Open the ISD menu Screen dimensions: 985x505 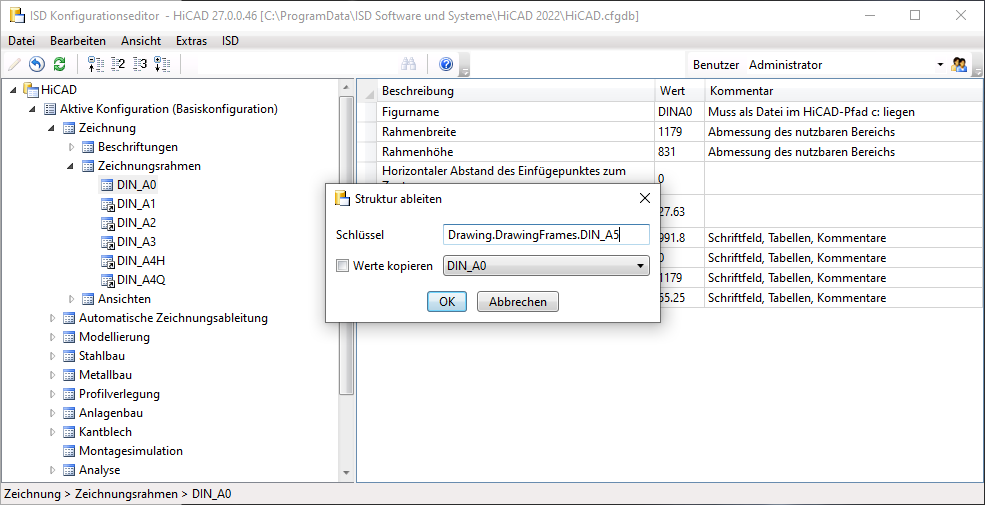pyautogui.click(x=231, y=41)
